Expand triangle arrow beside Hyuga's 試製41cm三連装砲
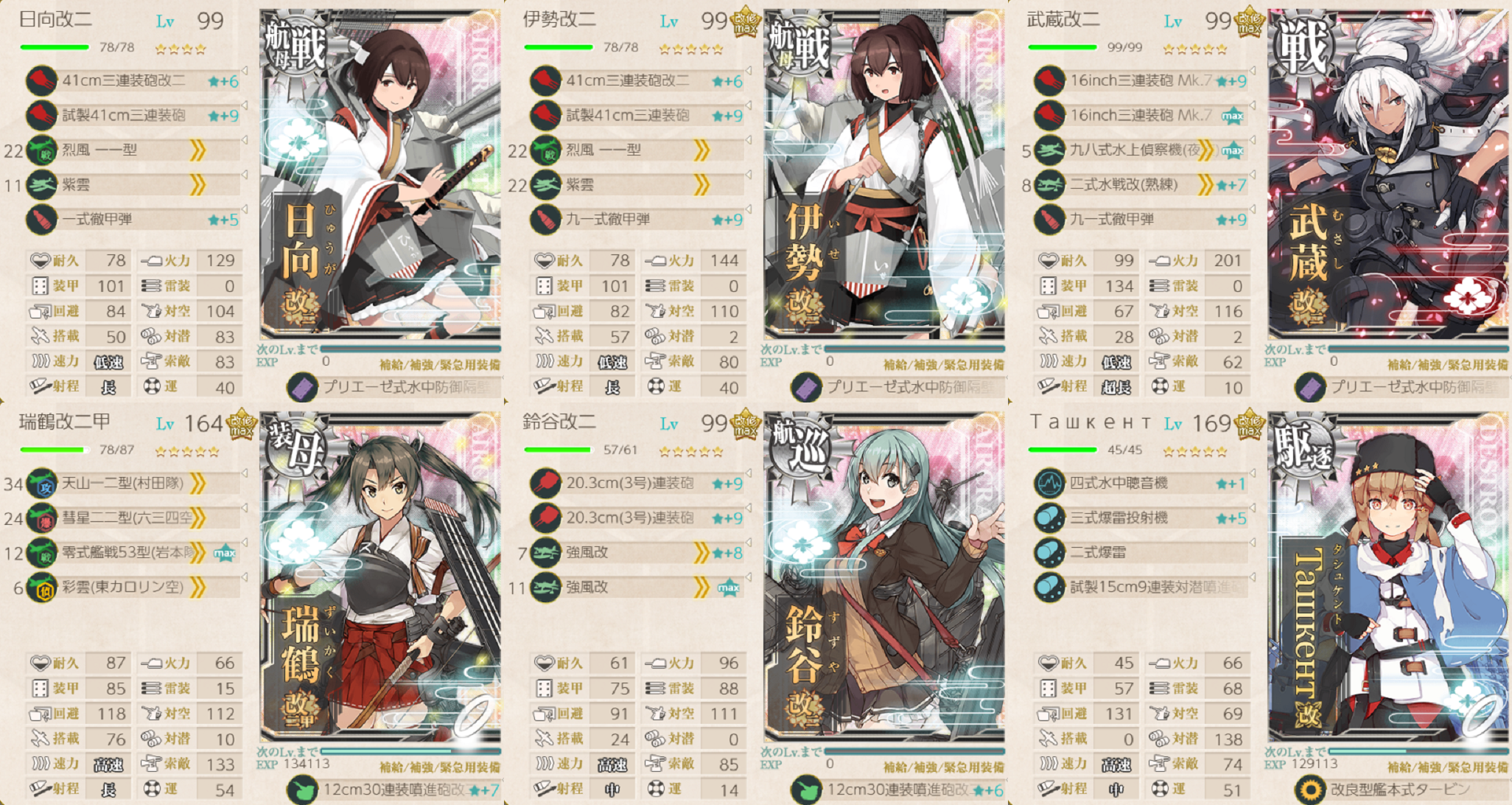 244,105
